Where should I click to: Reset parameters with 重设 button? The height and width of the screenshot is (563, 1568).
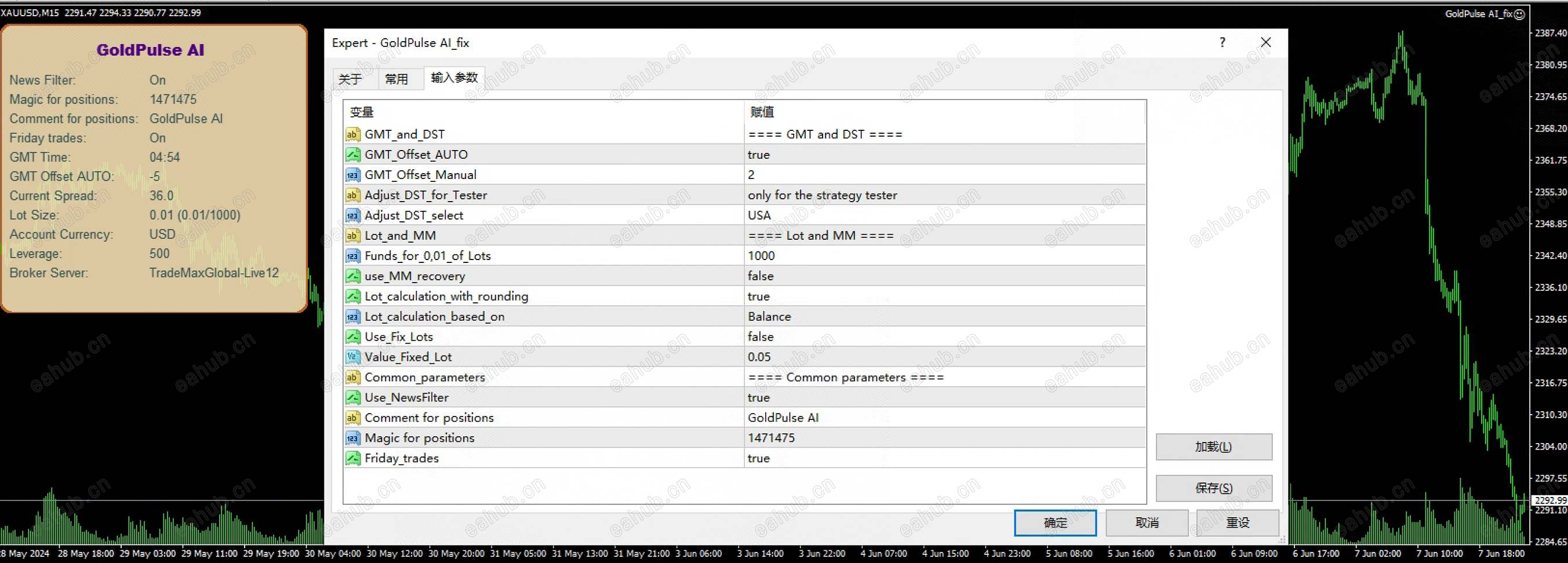pos(1238,523)
